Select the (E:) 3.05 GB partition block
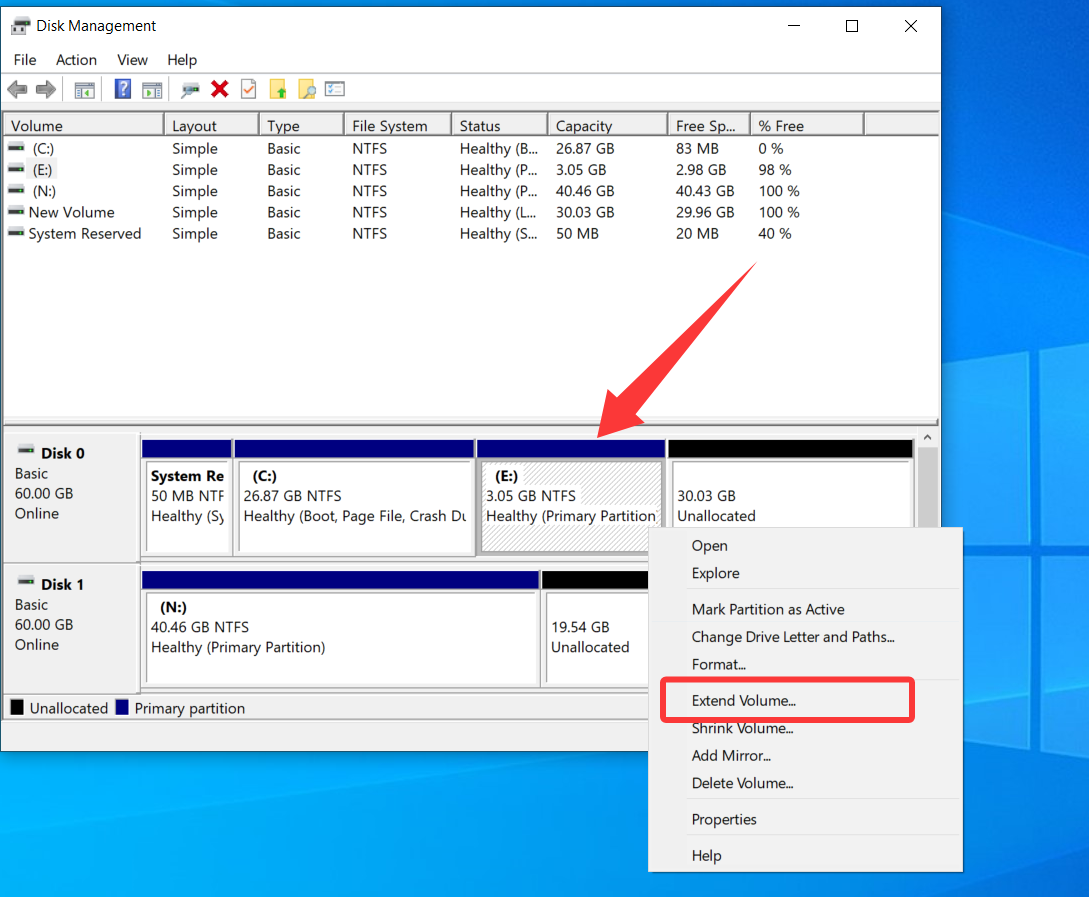Viewport: 1089px width, 897px height. (x=571, y=496)
